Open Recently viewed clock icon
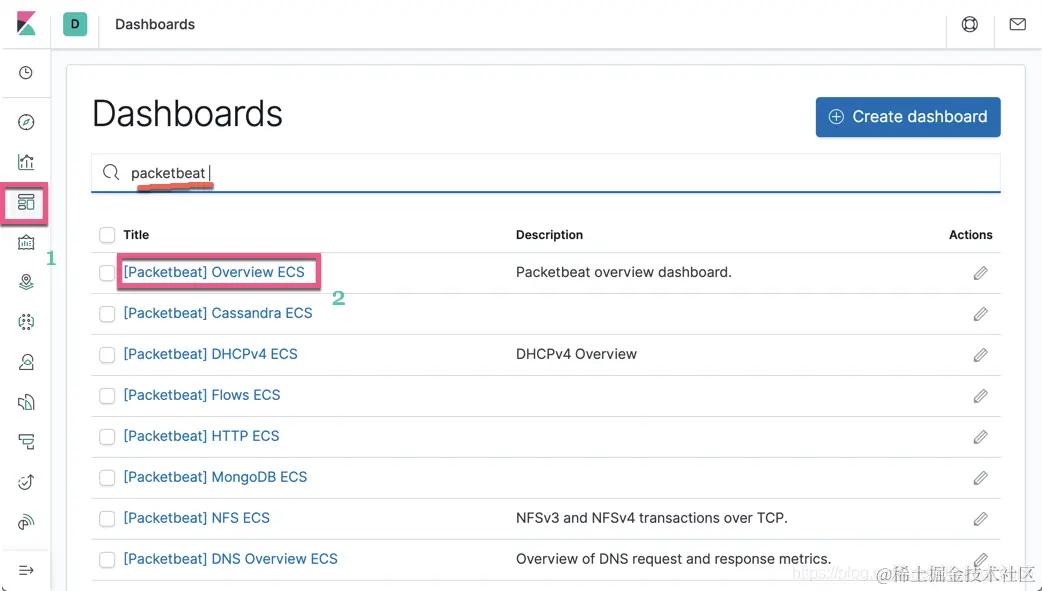Image resolution: width=1042 pixels, height=591 pixels. point(26,72)
